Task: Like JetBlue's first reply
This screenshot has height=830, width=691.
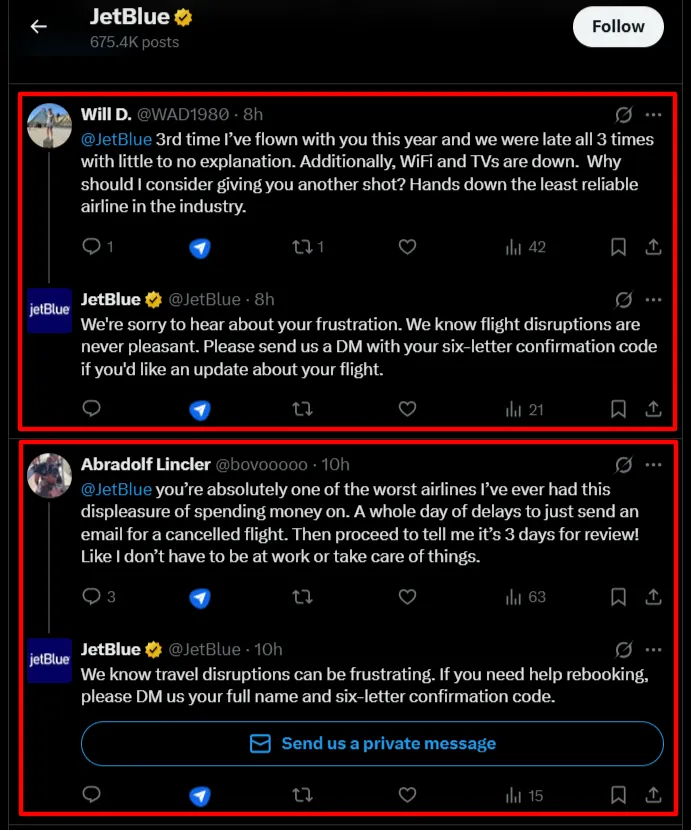Action: [x=407, y=408]
